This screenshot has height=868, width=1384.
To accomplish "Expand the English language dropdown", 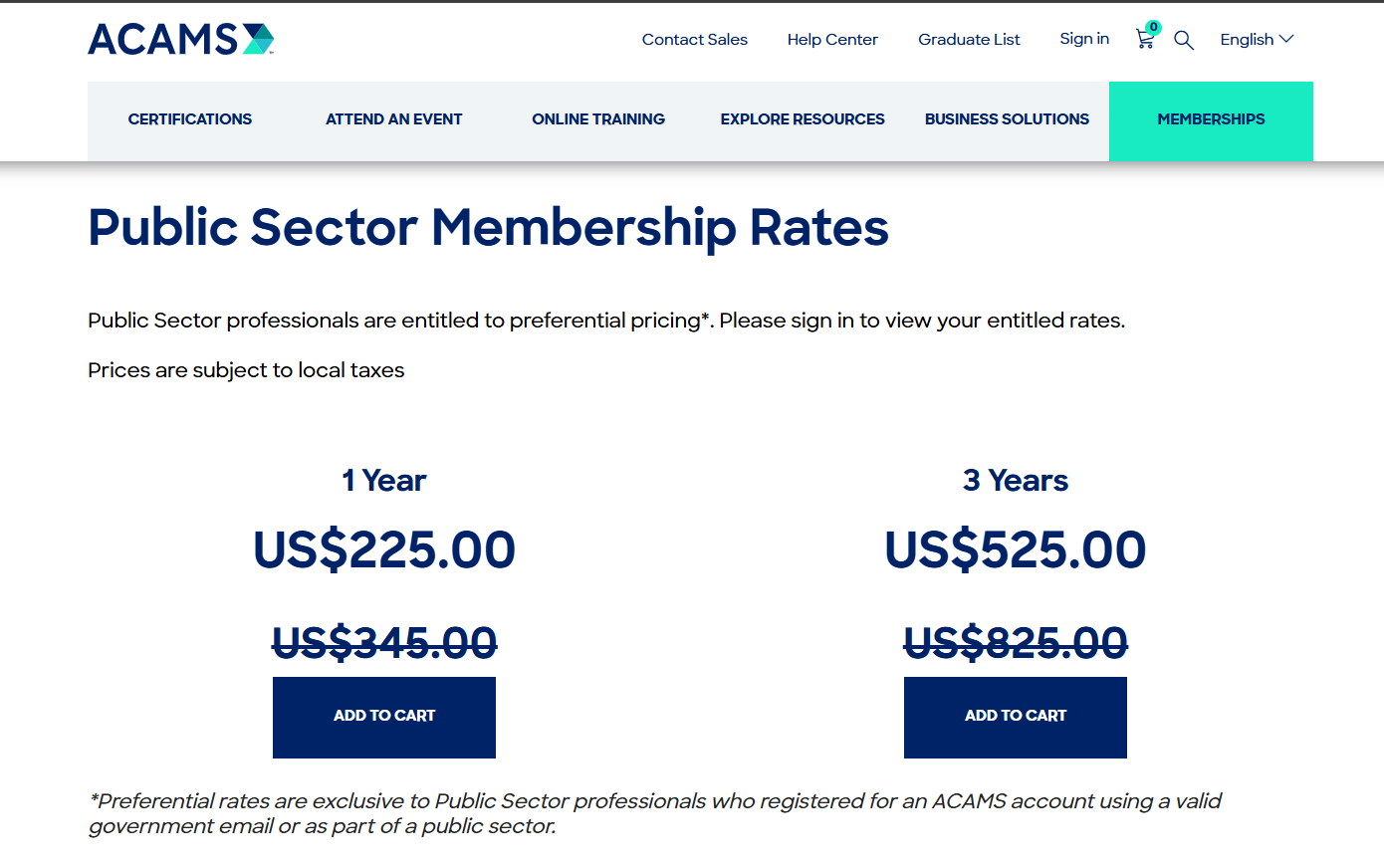I will tap(1248, 39).
